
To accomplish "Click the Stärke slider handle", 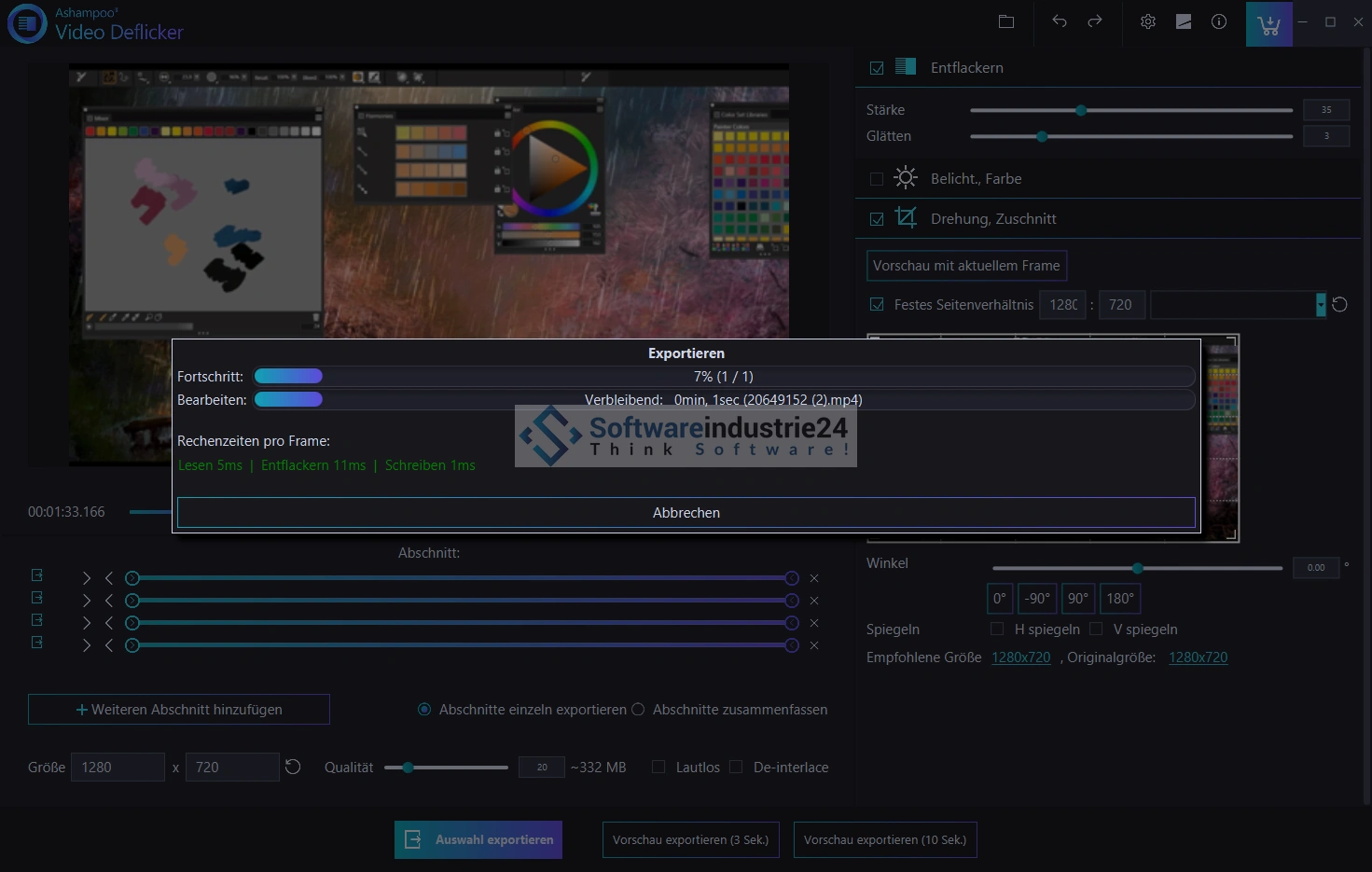I will click(1081, 110).
